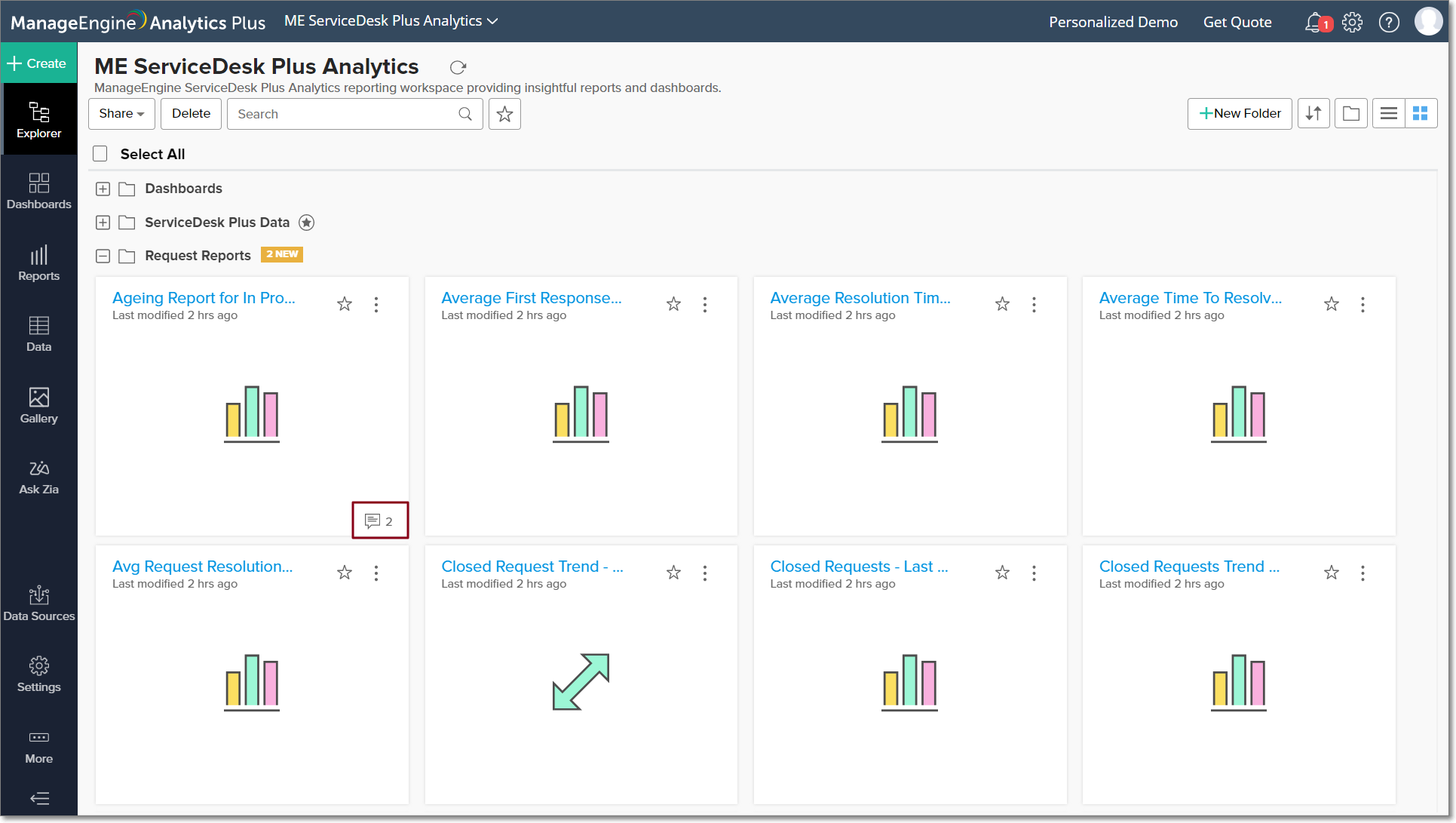Open the Settings sidebar tab
The width and height of the screenshot is (1456, 823).
point(39,674)
